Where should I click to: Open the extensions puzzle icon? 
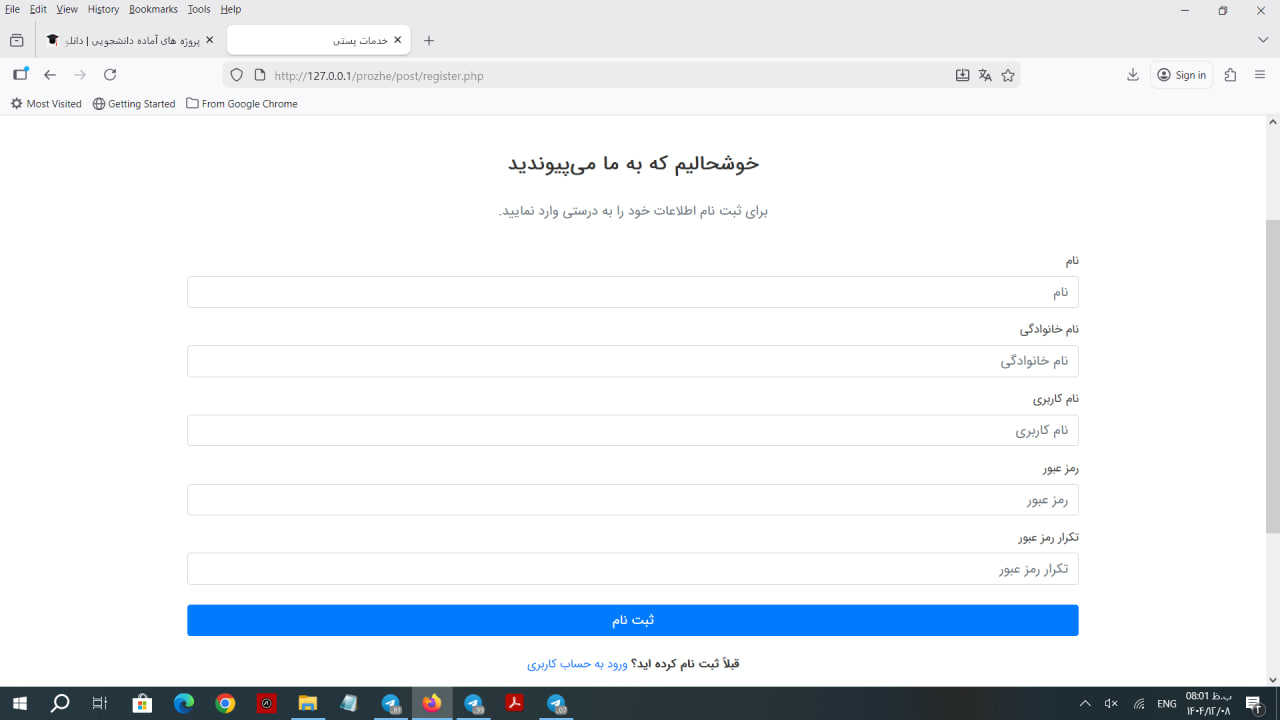[1230, 75]
